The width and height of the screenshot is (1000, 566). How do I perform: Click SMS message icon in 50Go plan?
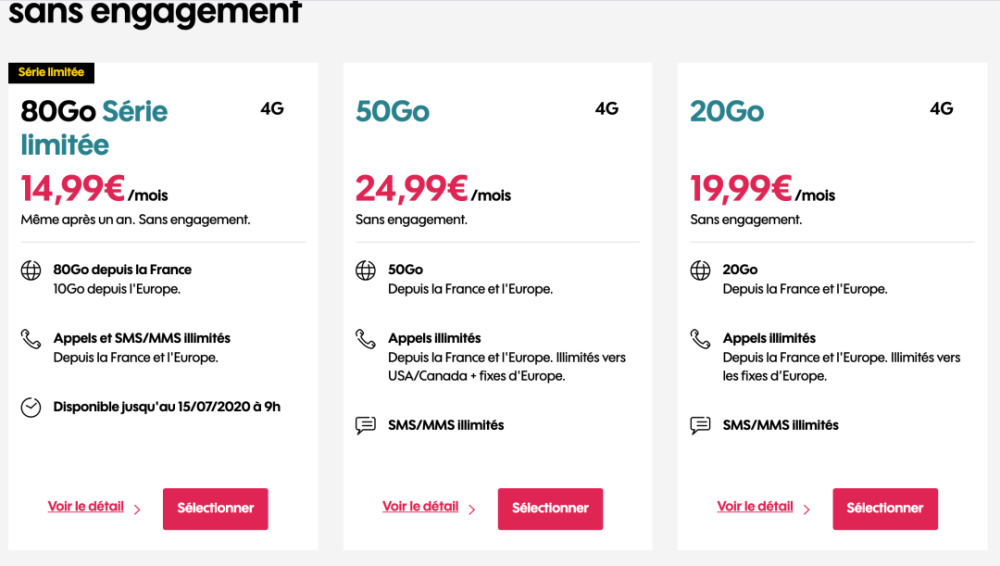(366, 425)
